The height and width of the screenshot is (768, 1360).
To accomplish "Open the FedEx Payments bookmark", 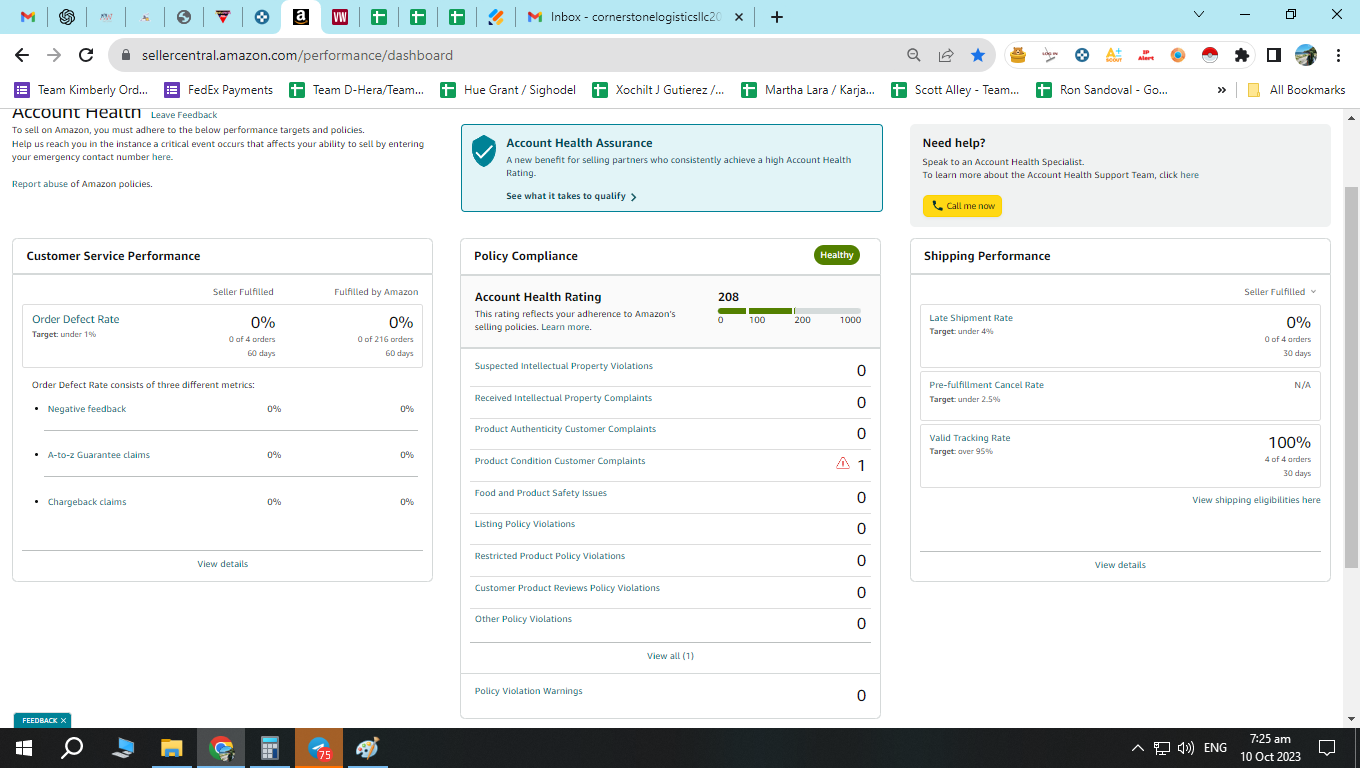I will click(x=219, y=90).
